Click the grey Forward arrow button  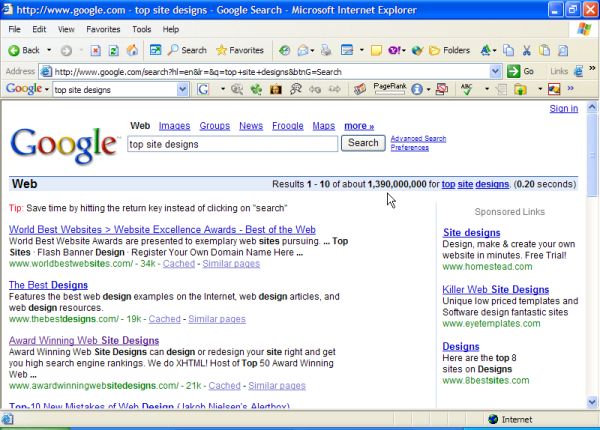pyautogui.click(x=66, y=50)
